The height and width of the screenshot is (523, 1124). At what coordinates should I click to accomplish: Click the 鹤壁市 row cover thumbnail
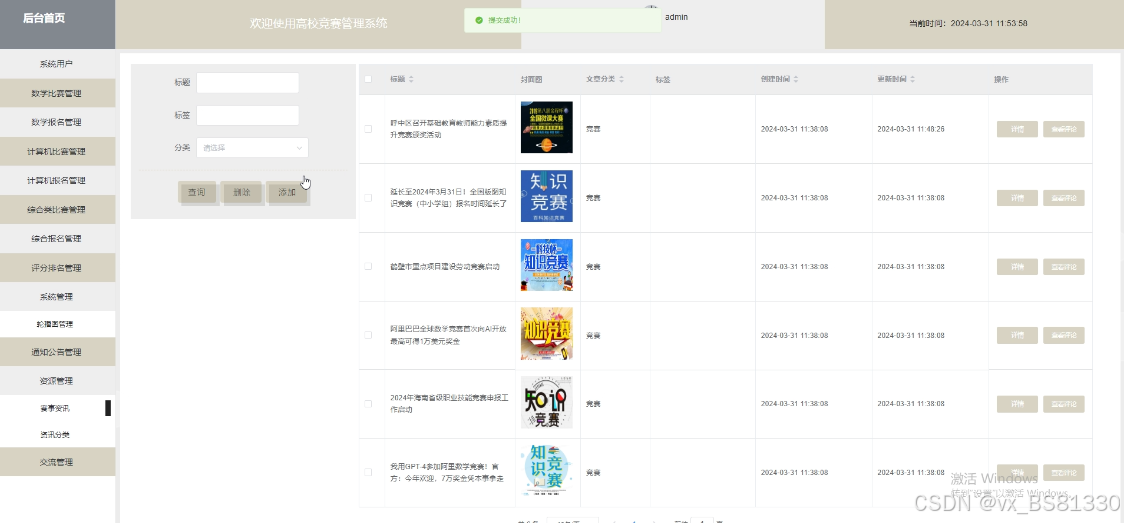(x=547, y=265)
